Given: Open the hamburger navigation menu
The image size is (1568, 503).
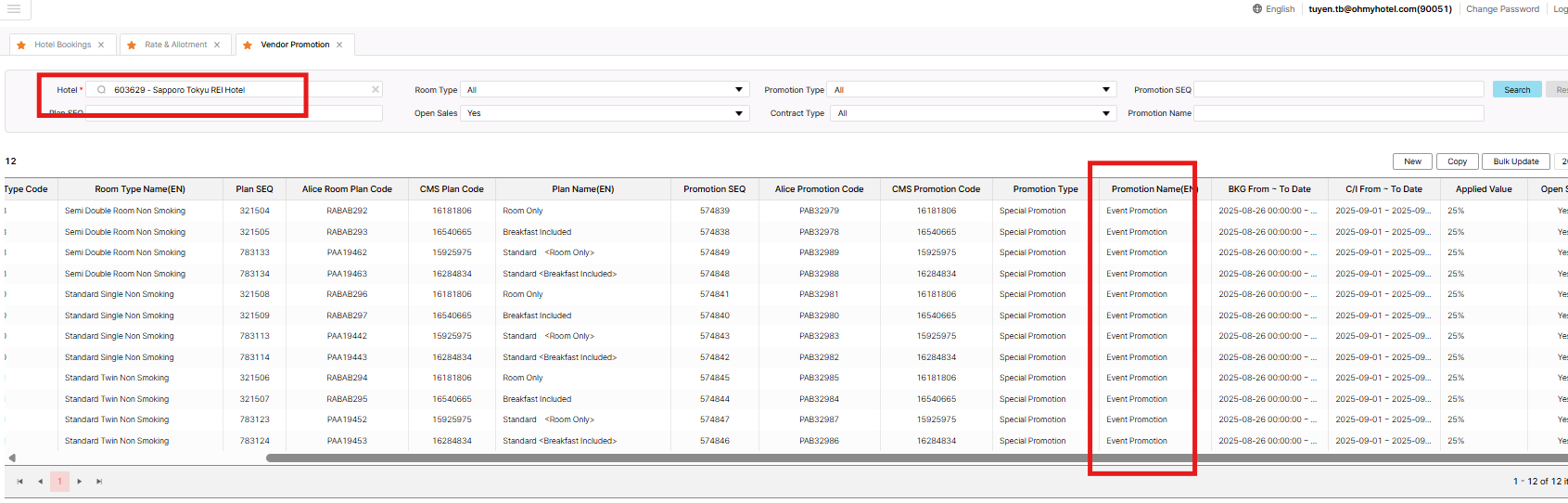Looking at the screenshot, I should click(14, 9).
